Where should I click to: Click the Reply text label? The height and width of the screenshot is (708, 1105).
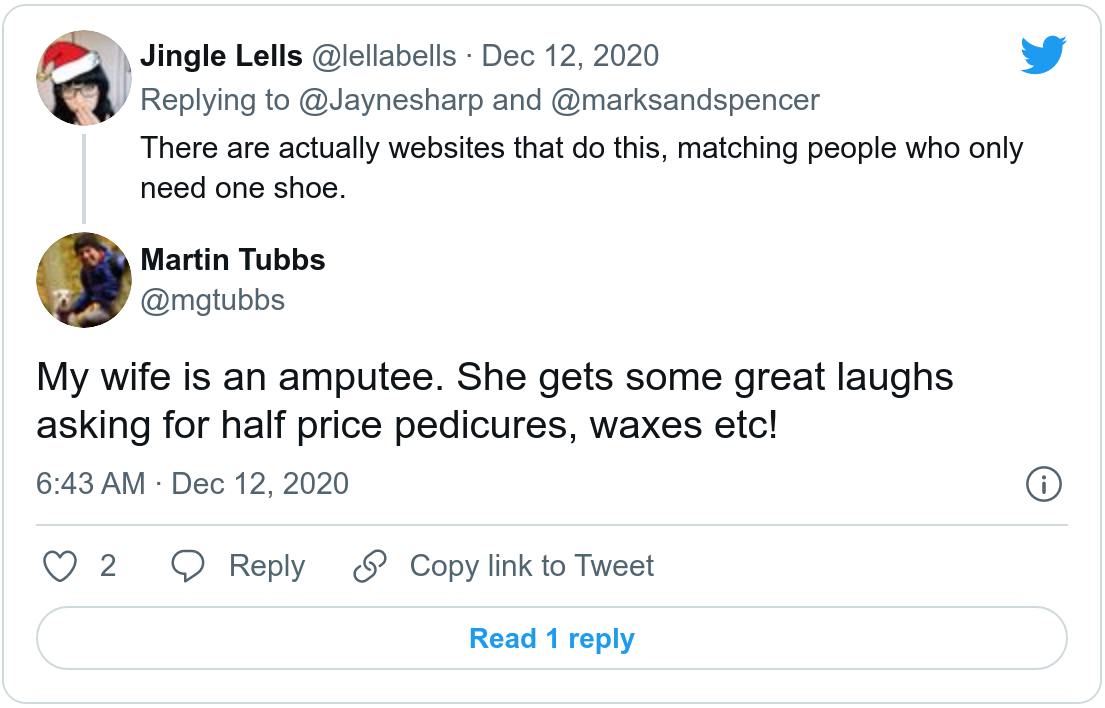click(266, 567)
